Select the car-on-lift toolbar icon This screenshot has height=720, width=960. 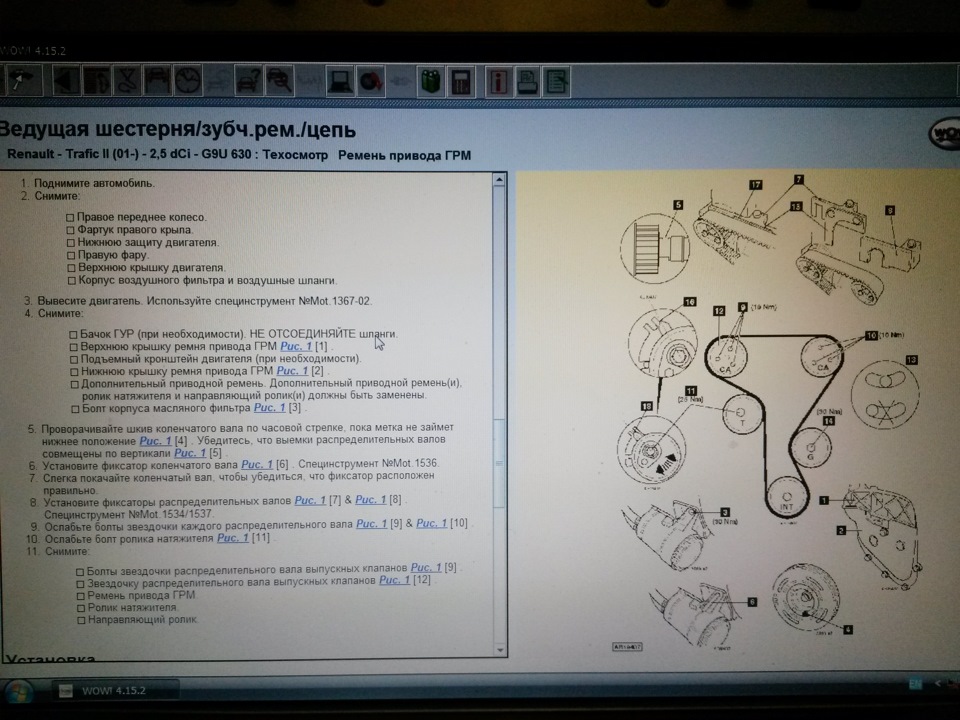click(157, 80)
